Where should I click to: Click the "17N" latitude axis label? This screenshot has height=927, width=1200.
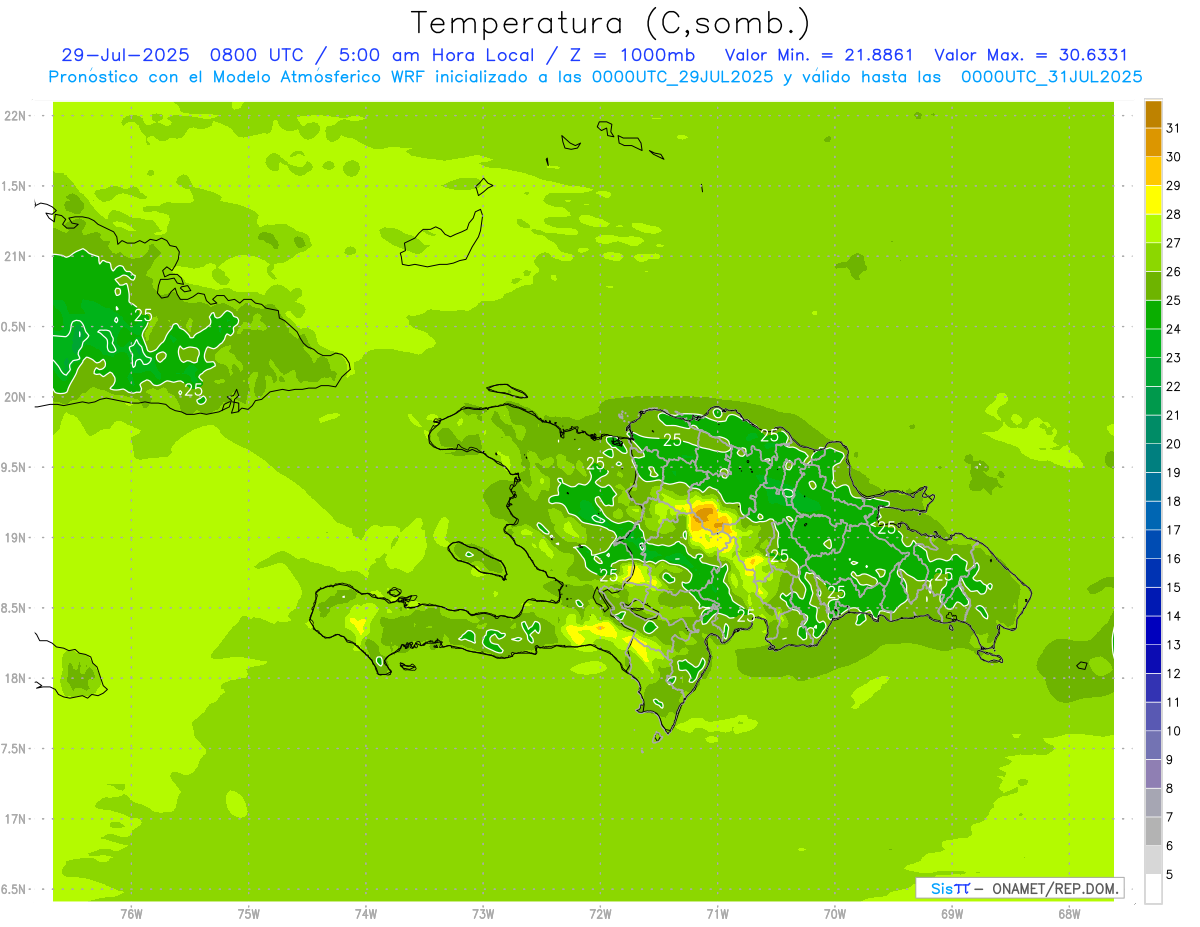pos(16,819)
